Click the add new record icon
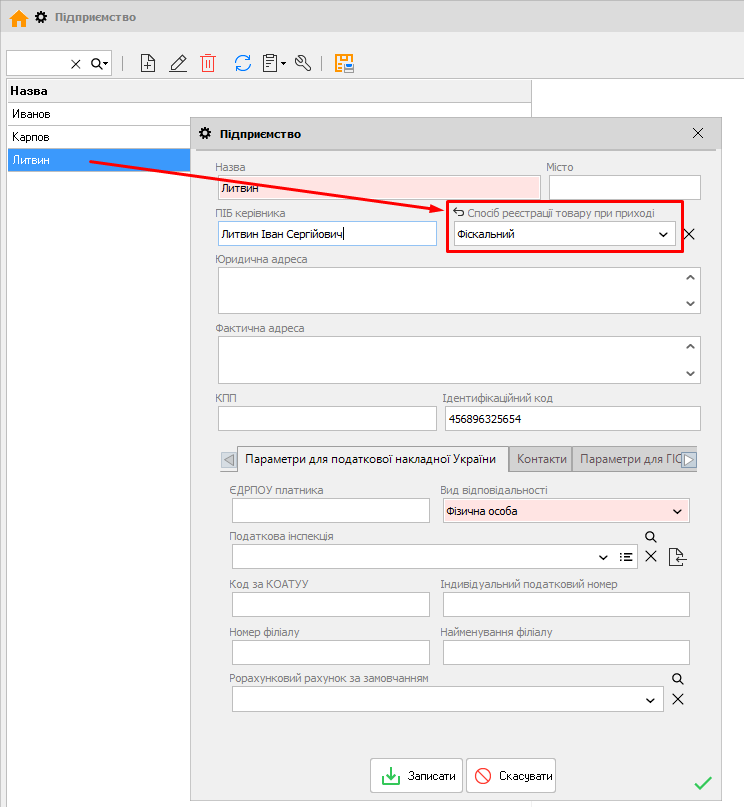This screenshot has width=744, height=807. coord(148,63)
